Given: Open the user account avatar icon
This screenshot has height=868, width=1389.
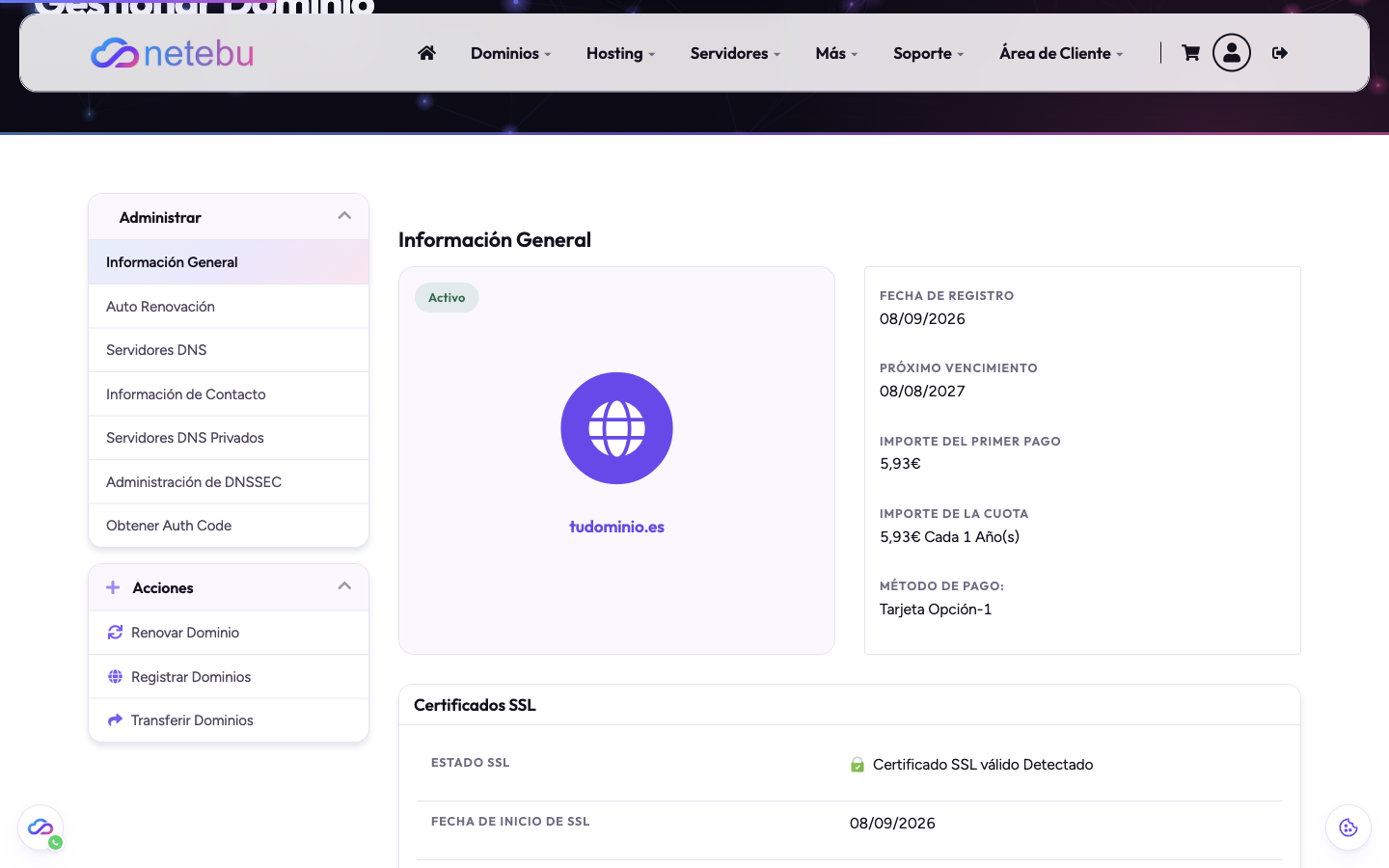Looking at the screenshot, I should pyautogui.click(x=1232, y=53).
